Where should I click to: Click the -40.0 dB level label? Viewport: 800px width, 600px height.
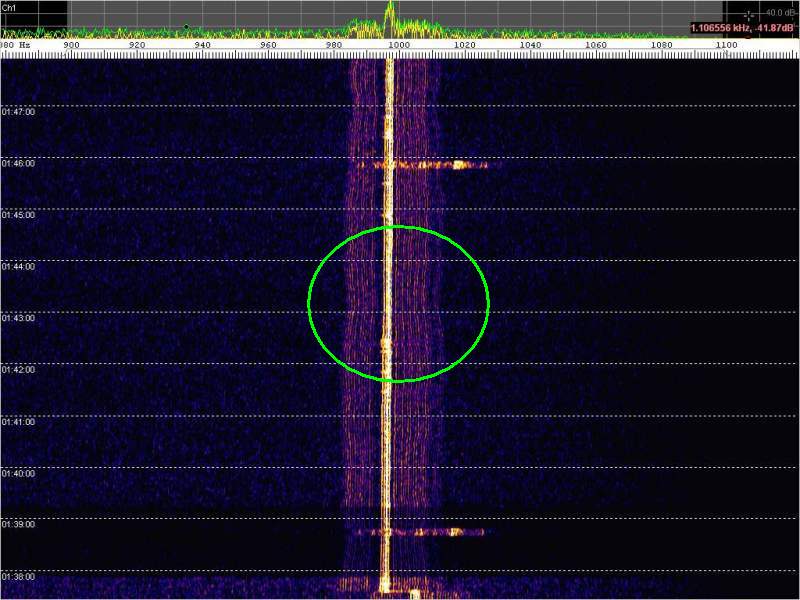point(776,12)
